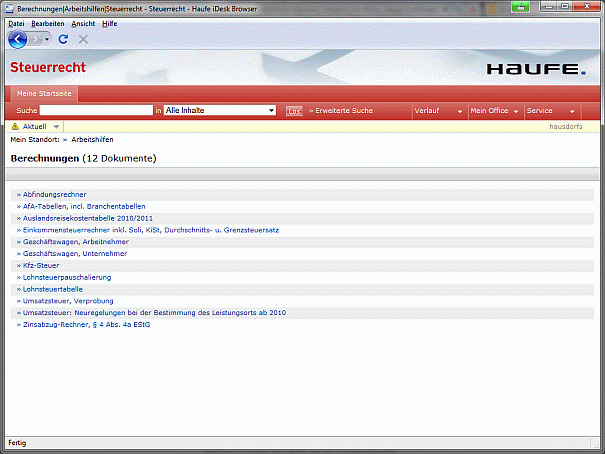Click the hausdorfs user name
Viewport: 605px width, 454px height.
(x=566, y=127)
